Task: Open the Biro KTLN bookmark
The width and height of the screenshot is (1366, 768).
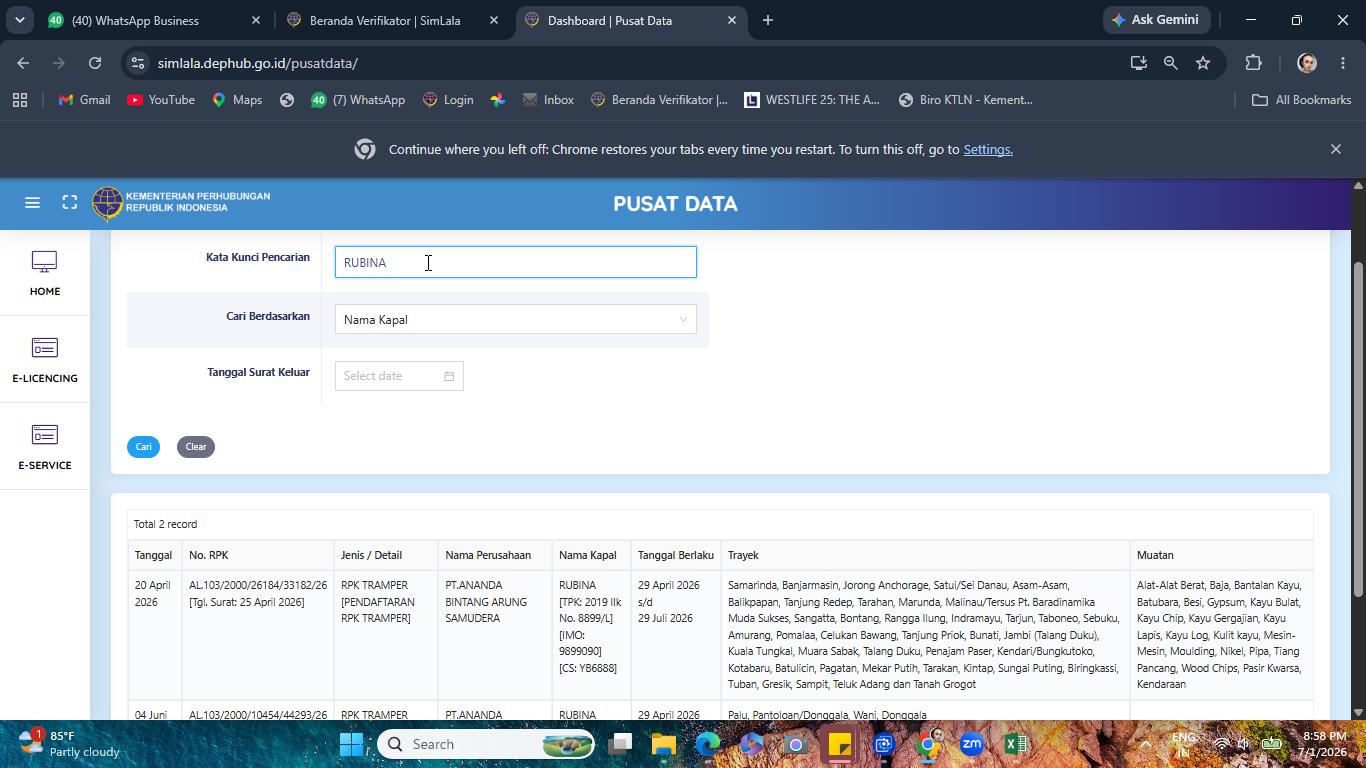Action: click(x=966, y=100)
